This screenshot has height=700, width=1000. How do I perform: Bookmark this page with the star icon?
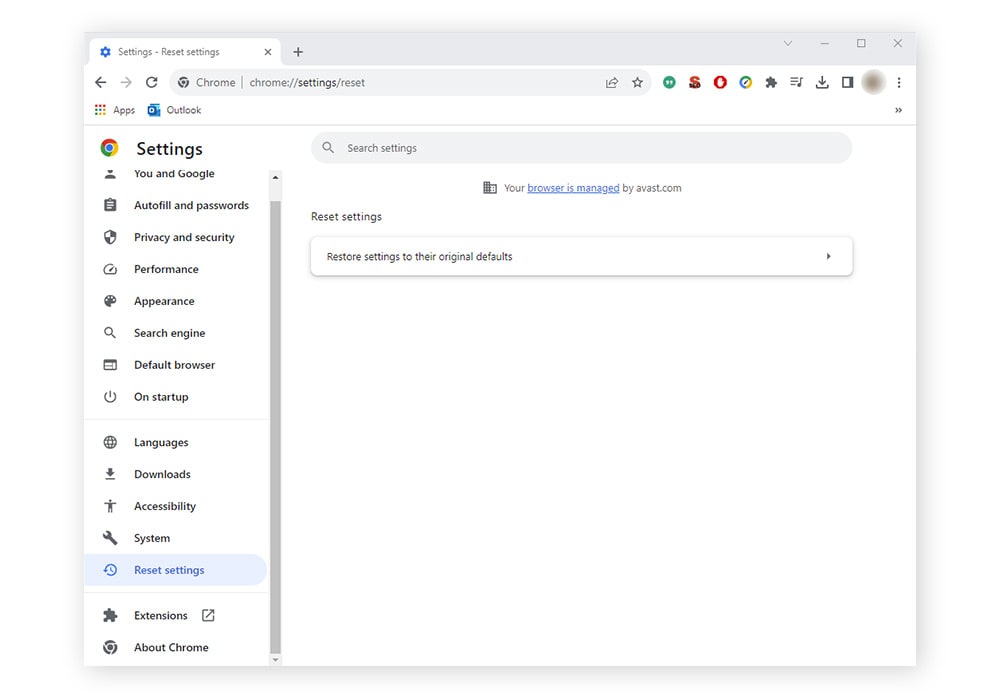pos(637,83)
